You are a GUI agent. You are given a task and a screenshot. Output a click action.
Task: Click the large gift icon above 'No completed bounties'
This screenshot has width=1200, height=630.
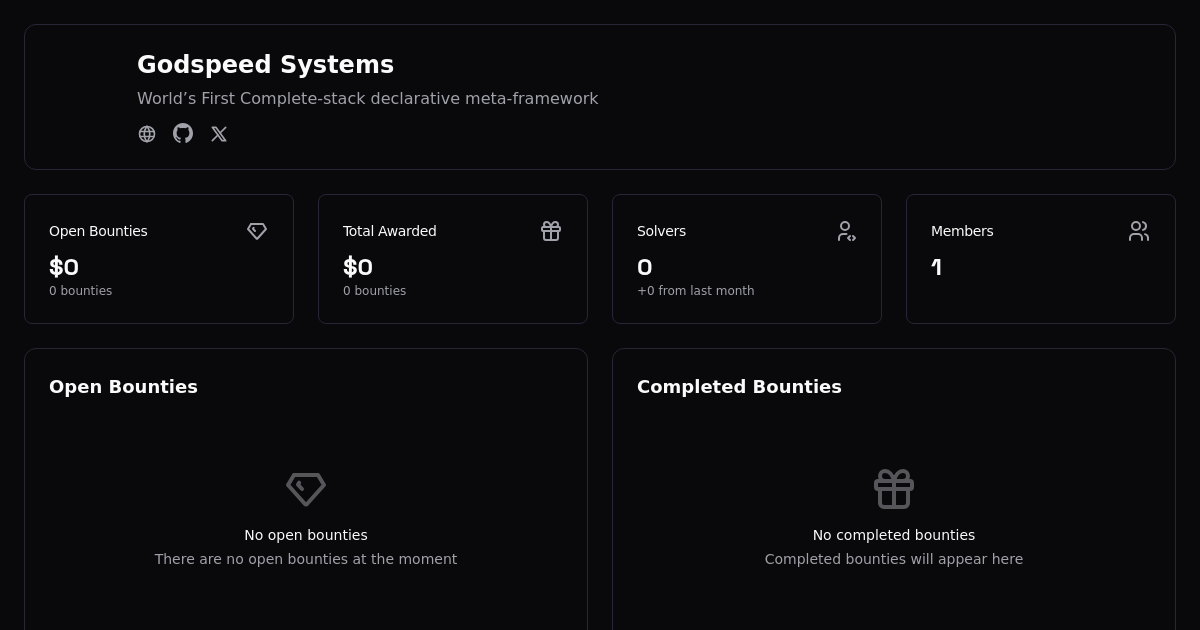894,489
